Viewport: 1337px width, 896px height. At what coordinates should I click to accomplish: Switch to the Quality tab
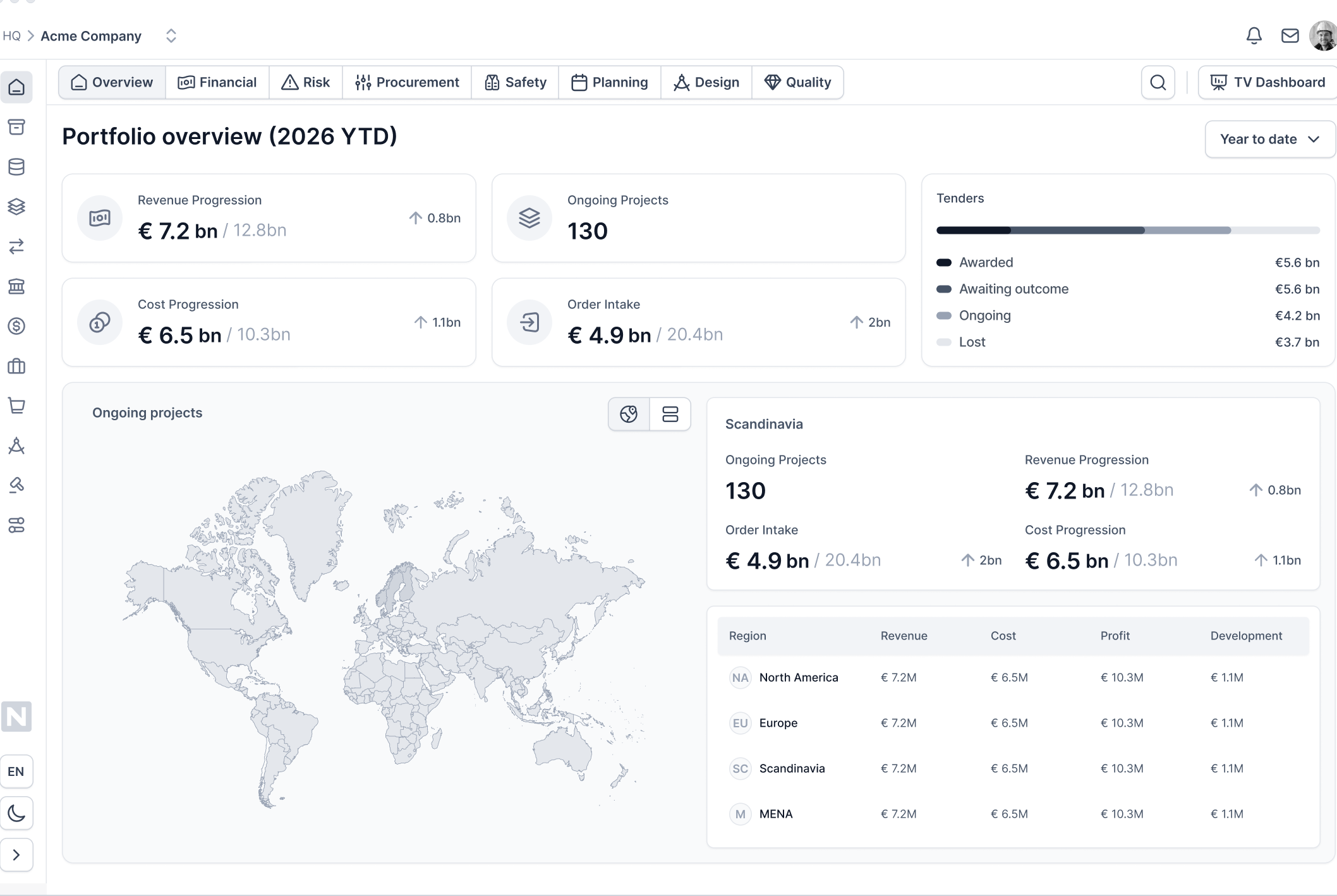797,83
